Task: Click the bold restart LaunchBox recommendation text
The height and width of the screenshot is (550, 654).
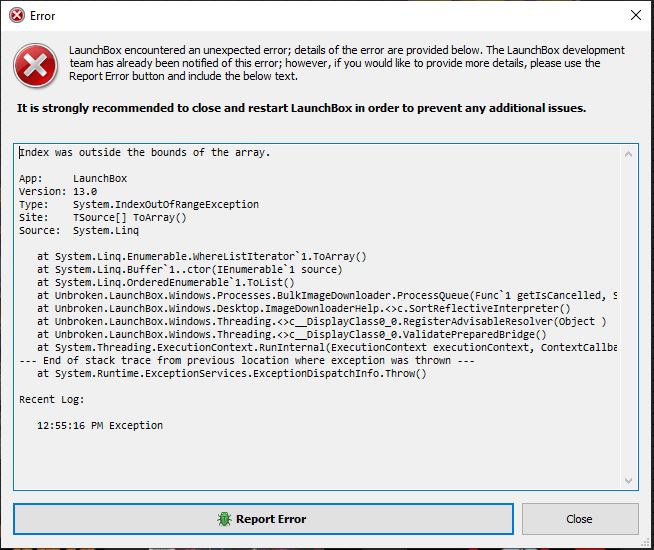Action: pyautogui.click(x=301, y=108)
